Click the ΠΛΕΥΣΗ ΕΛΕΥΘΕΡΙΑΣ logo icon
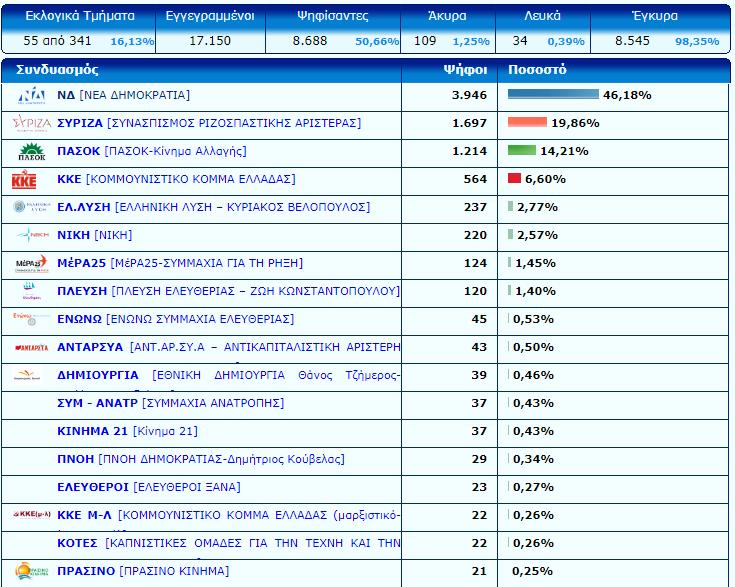Screen dimensions: 735x587 [30, 292]
